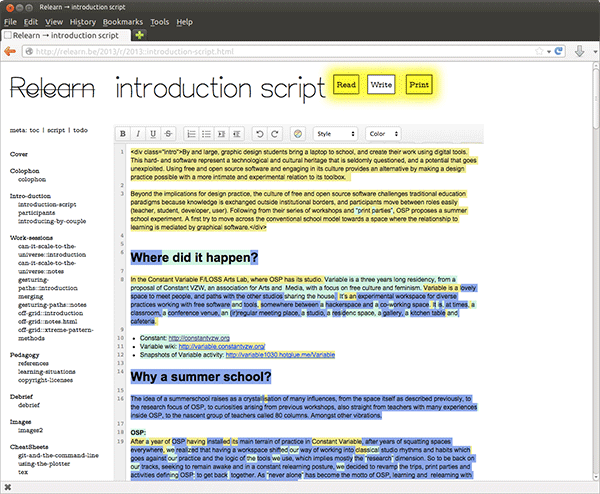Open the File menu

(x=10, y=22)
